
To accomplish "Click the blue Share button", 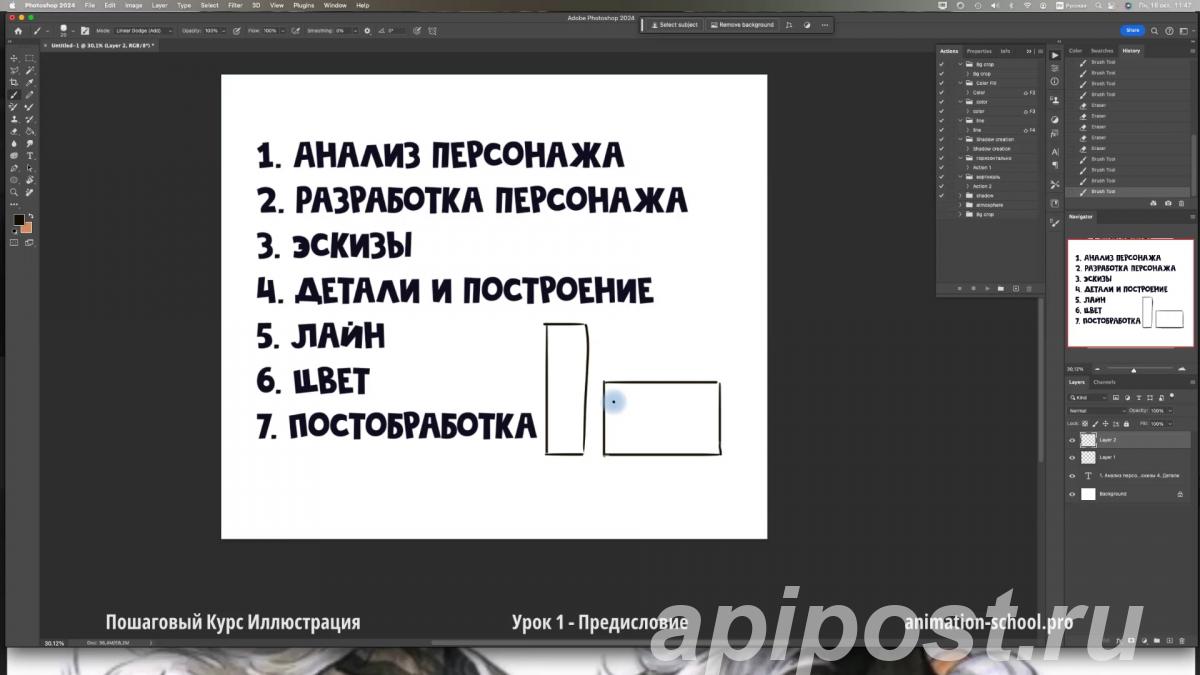I will 1132,30.
